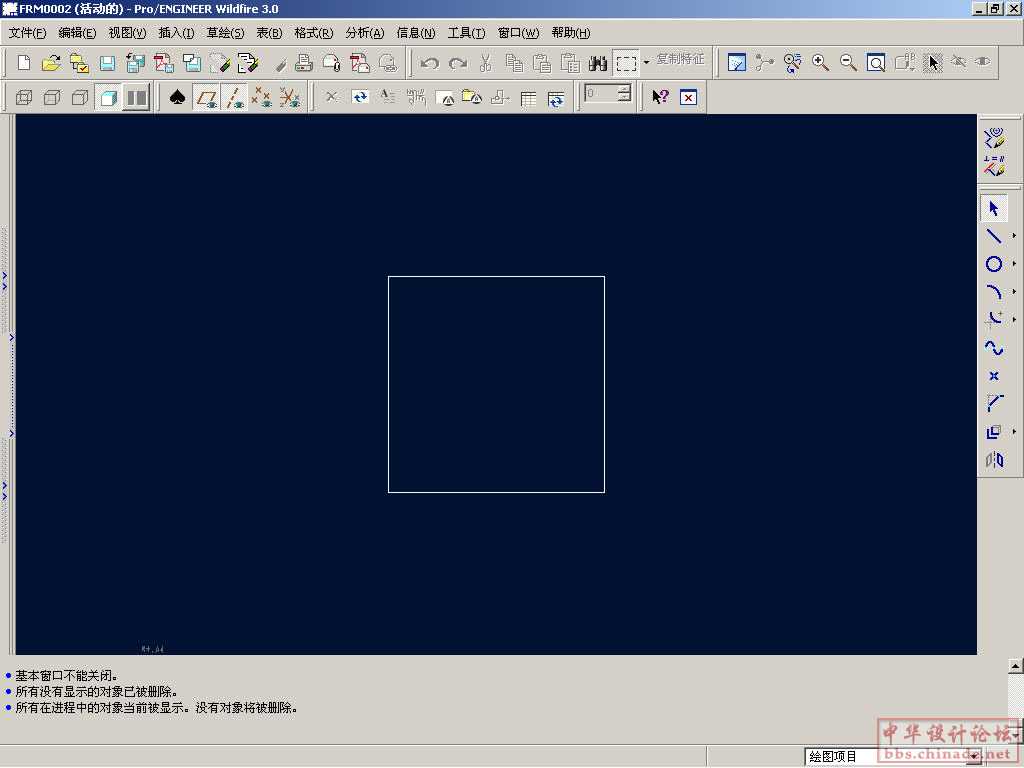Toggle hidden line display mode
The width and height of the screenshot is (1024, 768).
click(x=52, y=97)
